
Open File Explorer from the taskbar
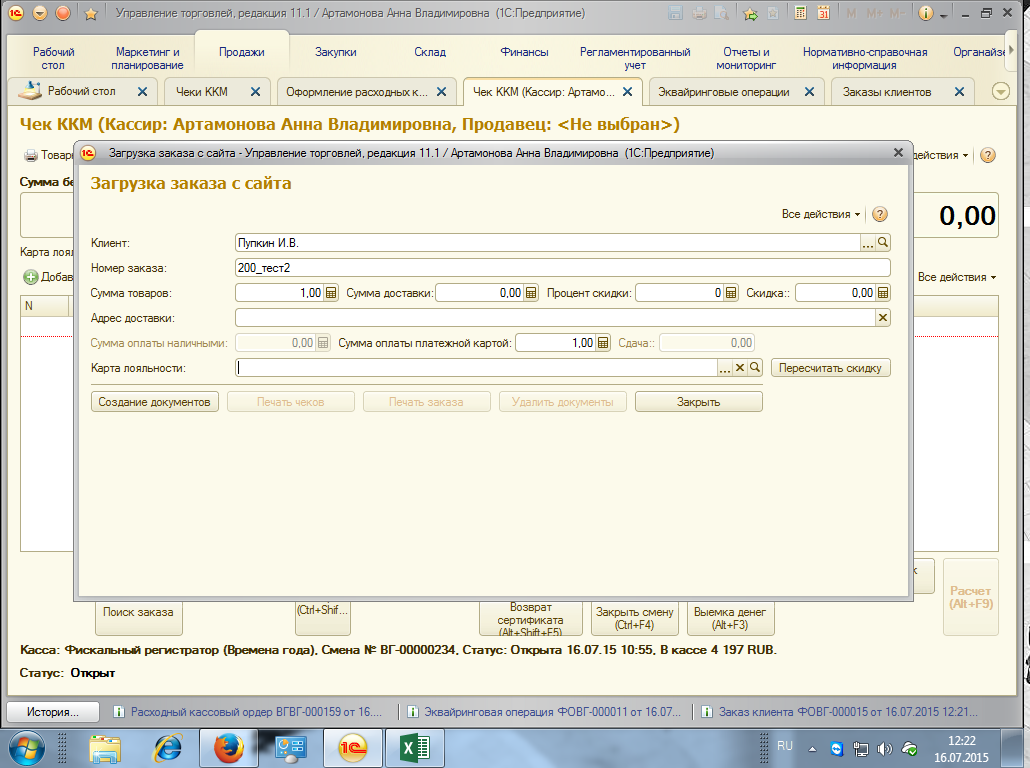pyautogui.click(x=106, y=748)
